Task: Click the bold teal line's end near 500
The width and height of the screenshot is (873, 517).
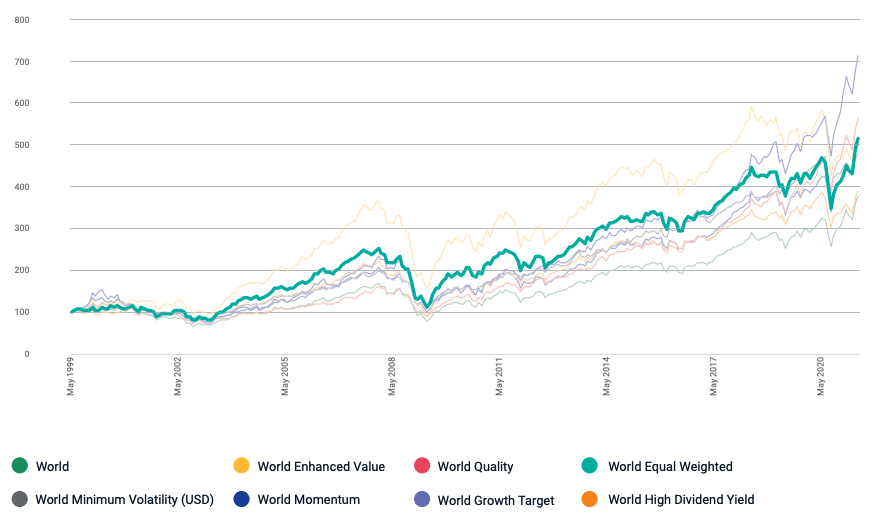Action: (x=858, y=139)
